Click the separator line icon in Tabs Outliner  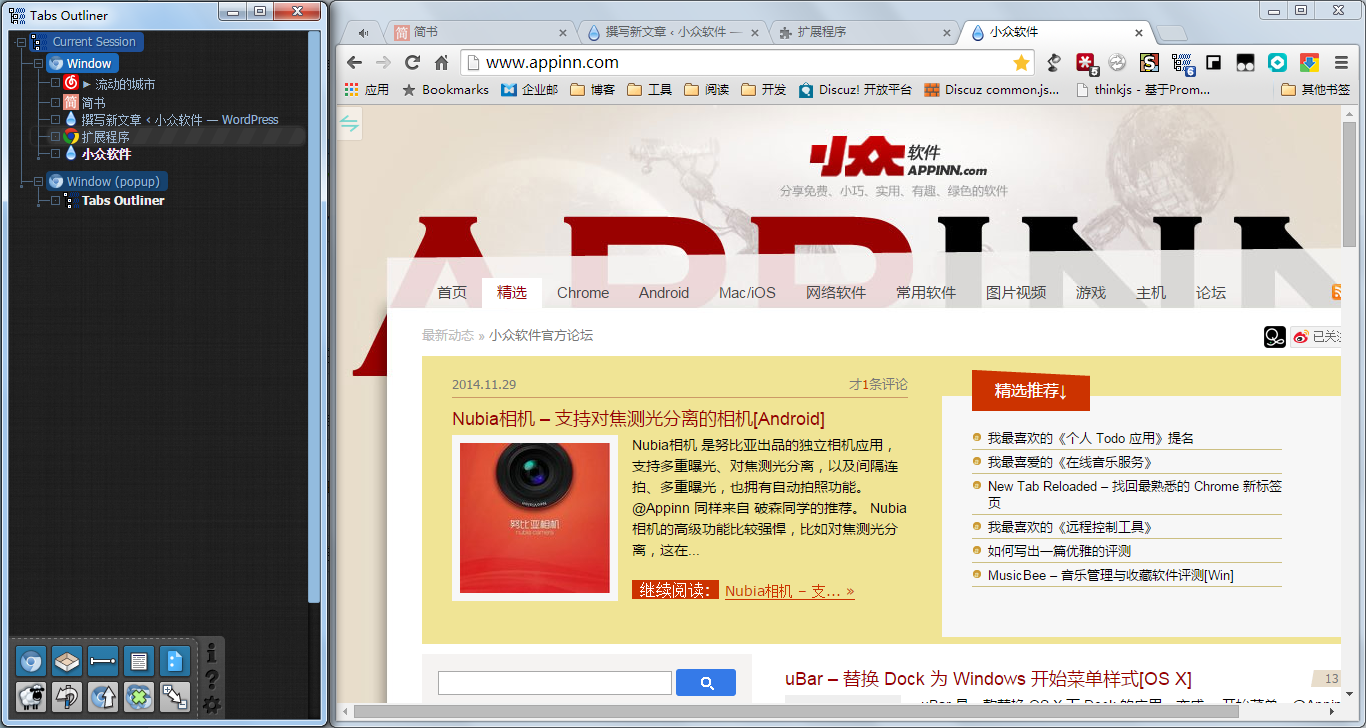(x=103, y=661)
